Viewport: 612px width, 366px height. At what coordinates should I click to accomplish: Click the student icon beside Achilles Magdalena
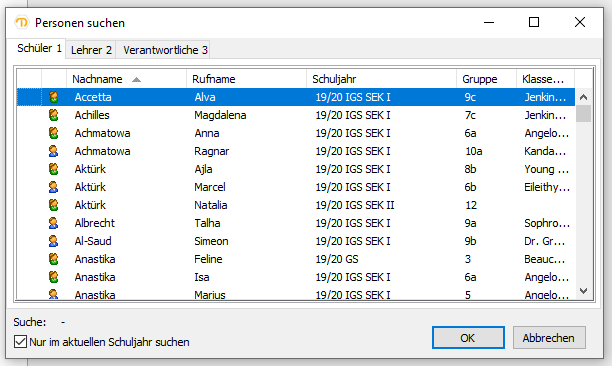tap(53, 115)
